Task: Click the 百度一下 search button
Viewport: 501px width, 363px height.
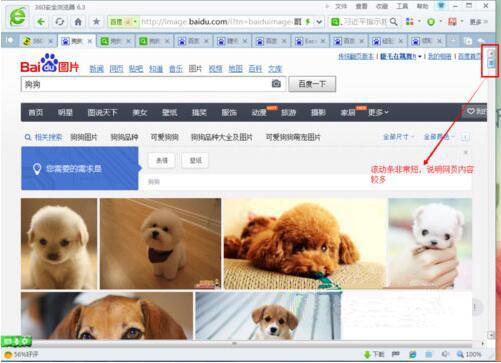Action: click(x=312, y=84)
